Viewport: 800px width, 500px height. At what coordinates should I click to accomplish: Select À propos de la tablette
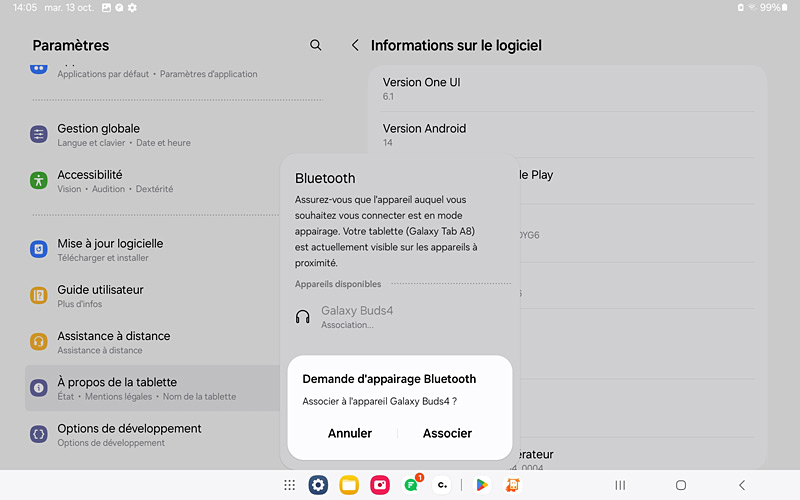[153, 388]
